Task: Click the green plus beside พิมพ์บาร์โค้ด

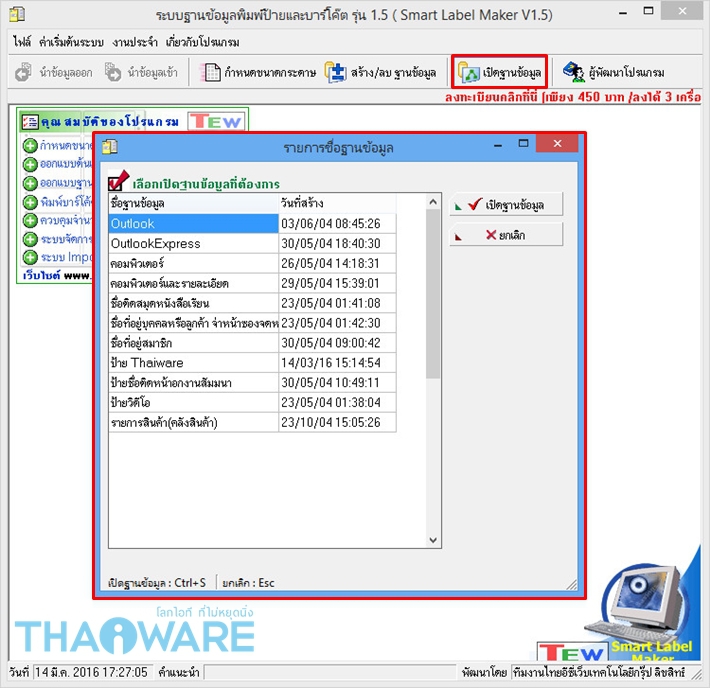Action: 30,202
